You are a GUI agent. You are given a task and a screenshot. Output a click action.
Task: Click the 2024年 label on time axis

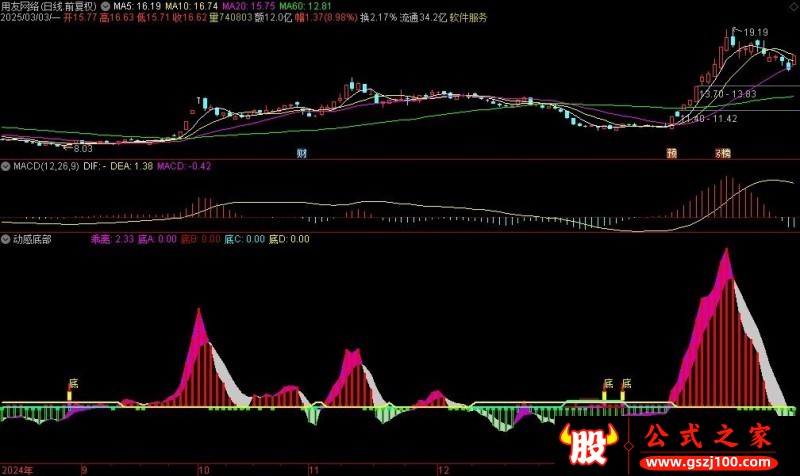[17, 470]
